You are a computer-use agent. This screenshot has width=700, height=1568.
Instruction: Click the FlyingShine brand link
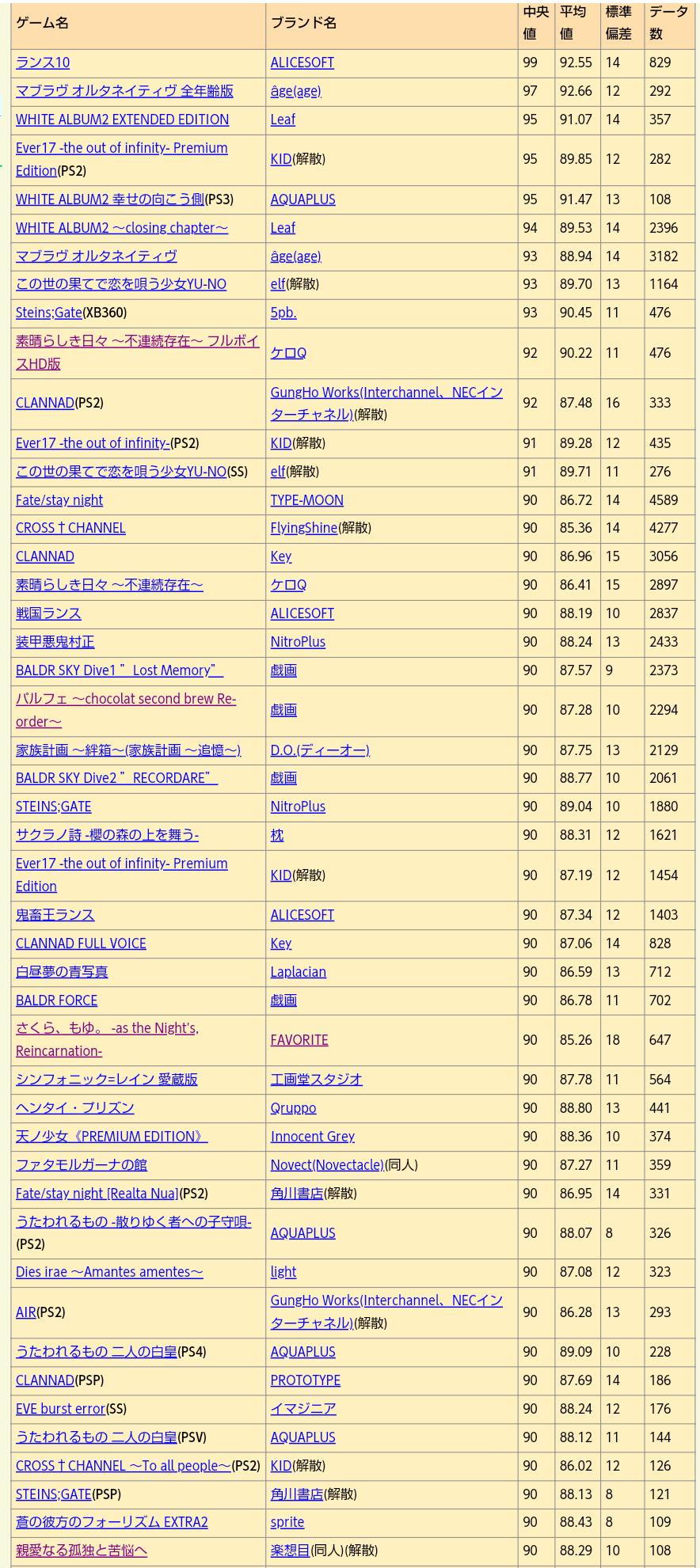[303, 528]
